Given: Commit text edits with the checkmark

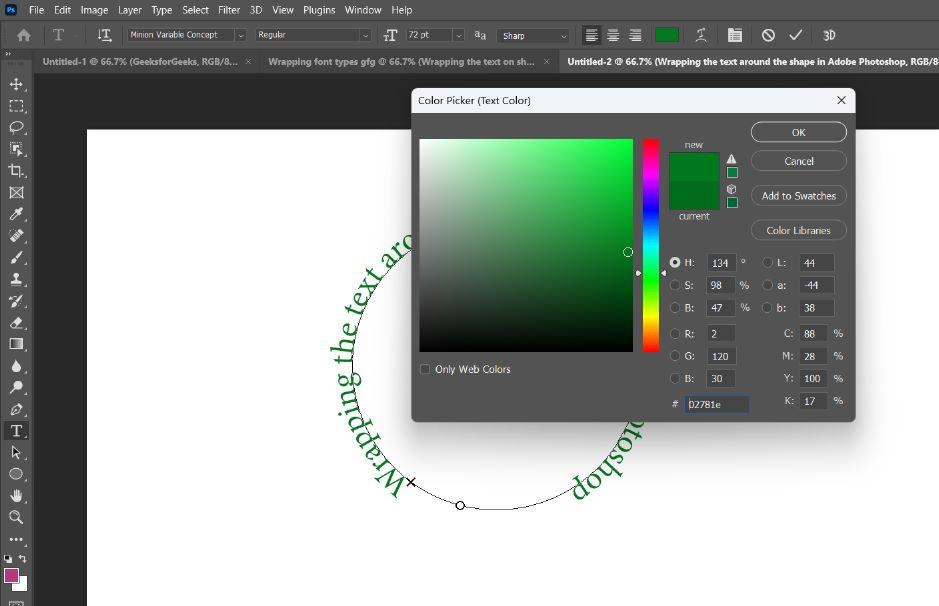Looking at the screenshot, I should [796, 35].
